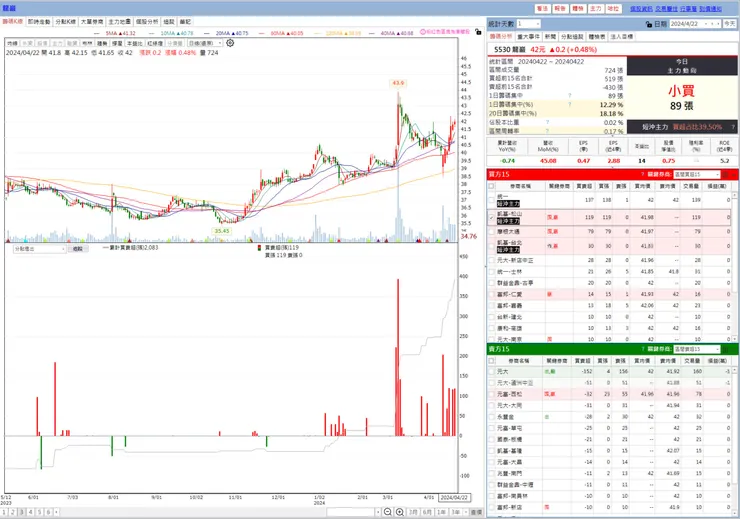The width and height of the screenshot is (740, 519).
Task: Open the 交易屬性 link
Action: (x=666, y=8)
